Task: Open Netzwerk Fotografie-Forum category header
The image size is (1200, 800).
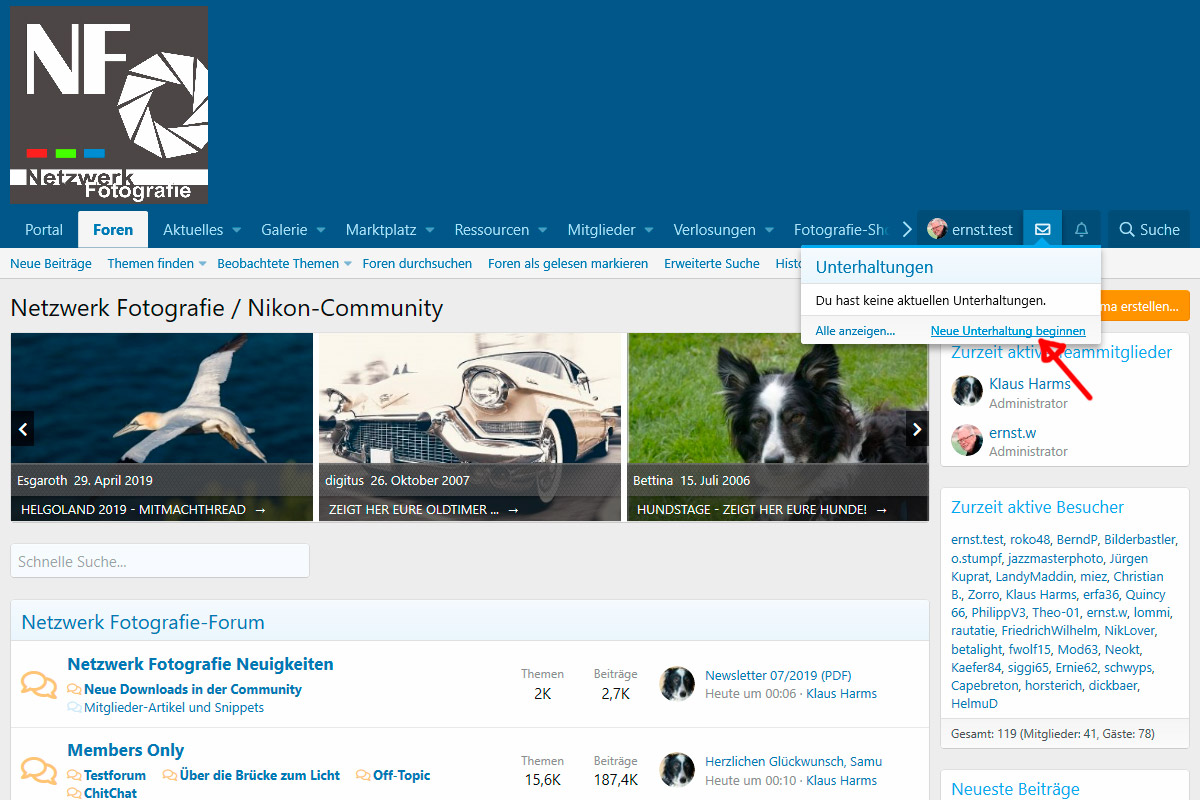Action: coord(143,622)
